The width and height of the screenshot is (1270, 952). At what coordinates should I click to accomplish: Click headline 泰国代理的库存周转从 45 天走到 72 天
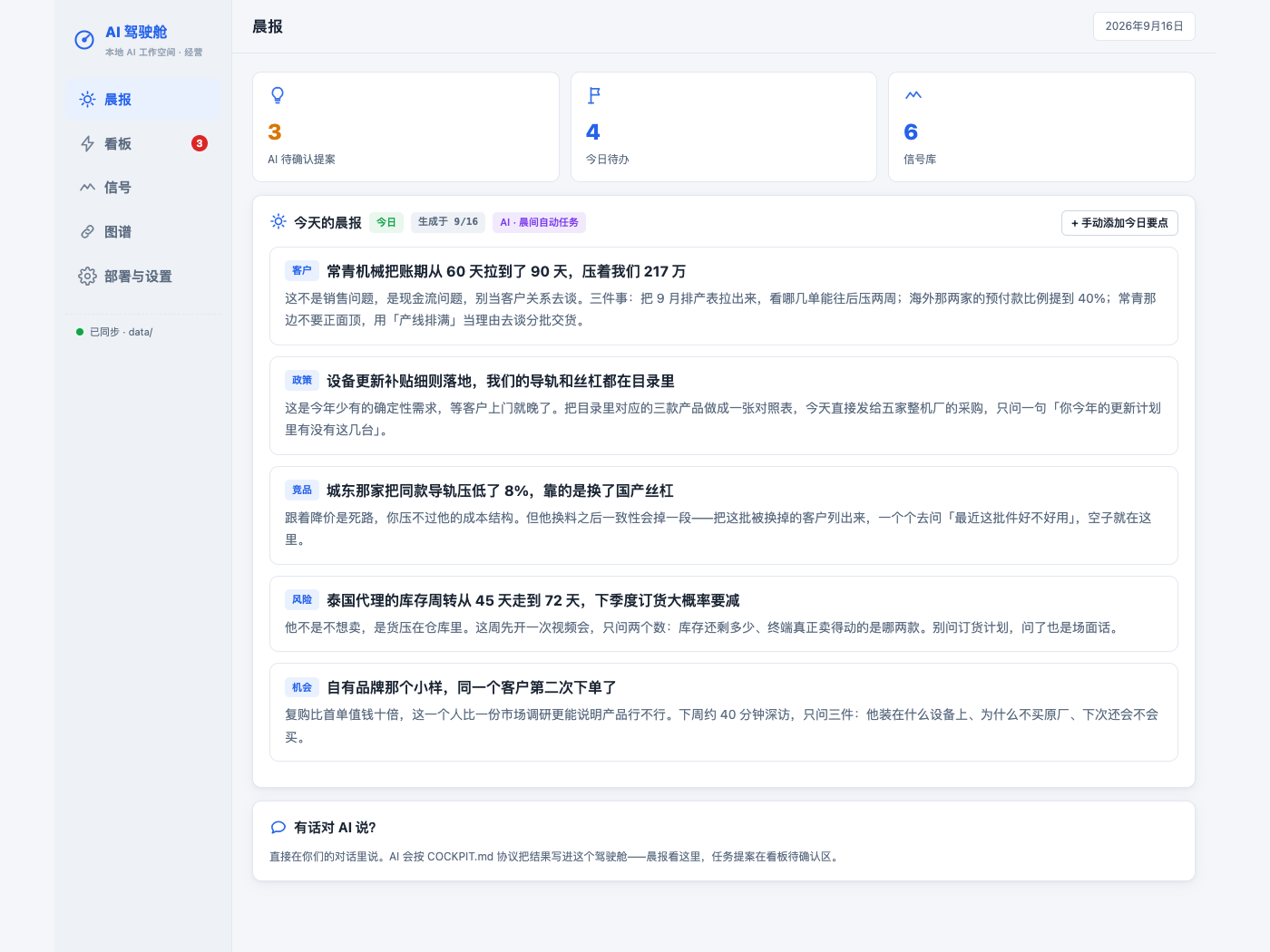click(533, 601)
